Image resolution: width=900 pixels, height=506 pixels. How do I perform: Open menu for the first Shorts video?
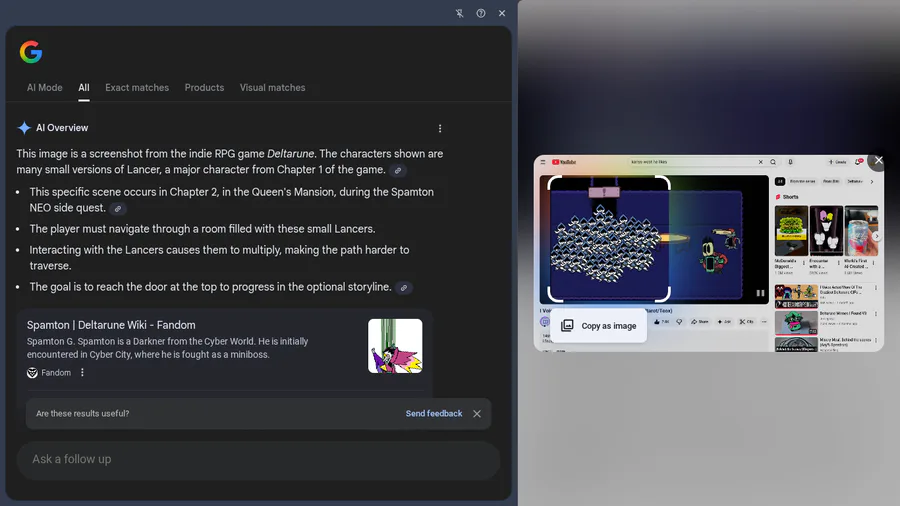804,263
